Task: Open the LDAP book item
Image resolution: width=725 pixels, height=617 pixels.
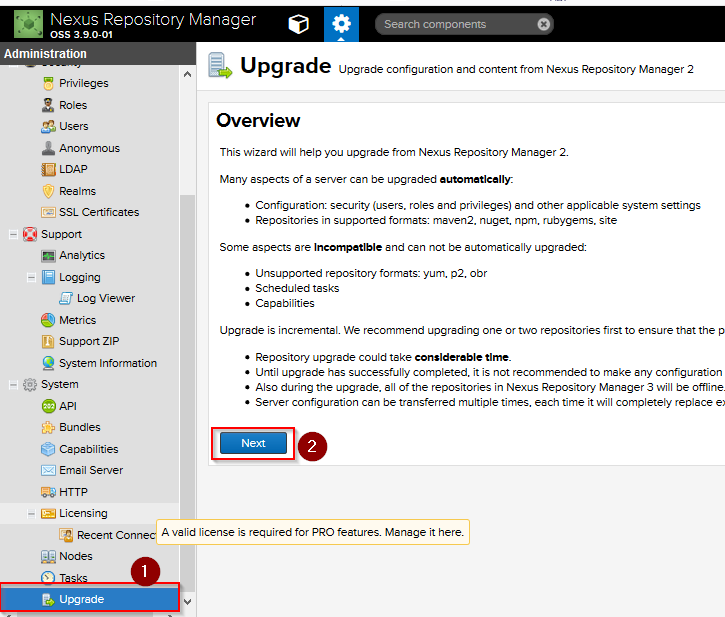Action: [x=74, y=169]
